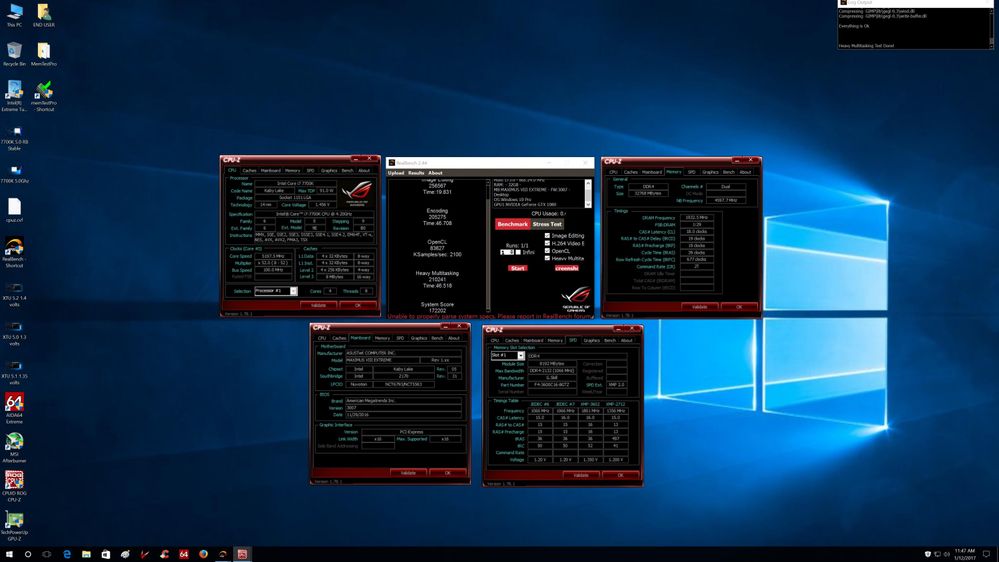Image resolution: width=999 pixels, height=562 pixels.
Task: Click the Log Output window scrollbar
Action: click(x=991, y=28)
